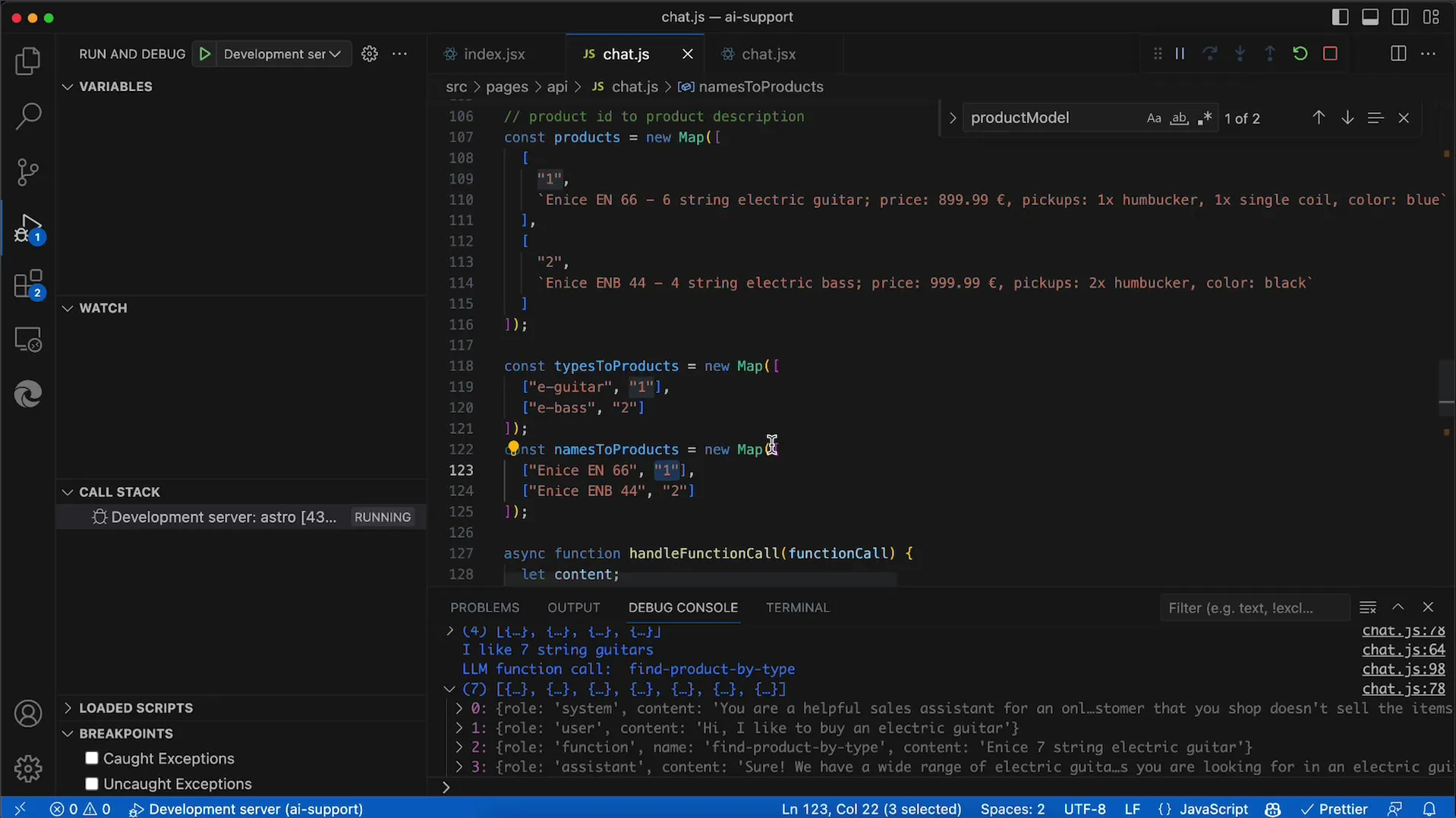Stop the debug session

pyautogui.click(x=1330, y=54)
